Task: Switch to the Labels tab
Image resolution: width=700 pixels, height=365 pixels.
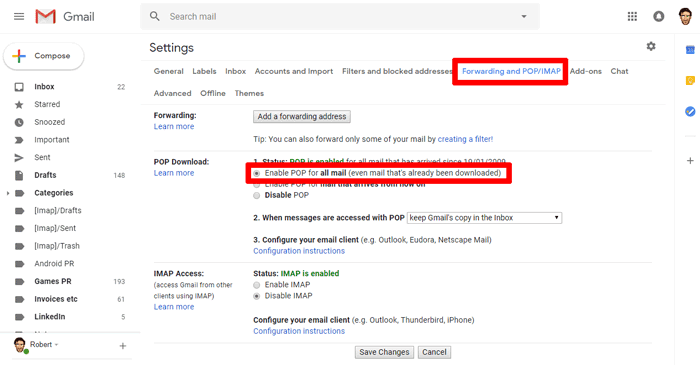Action: (204, 71)
